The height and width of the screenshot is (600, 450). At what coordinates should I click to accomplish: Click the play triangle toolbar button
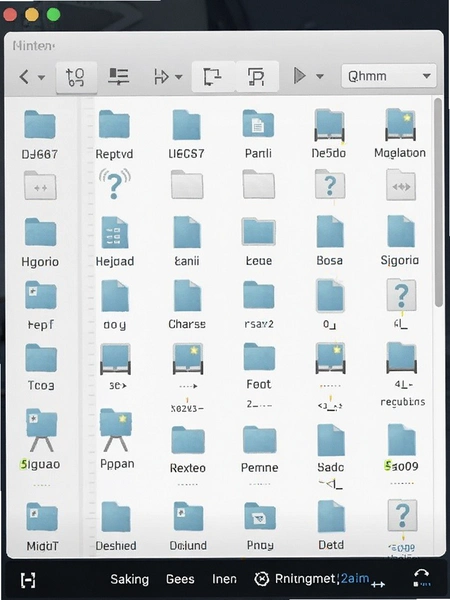(x=300, y=76)
